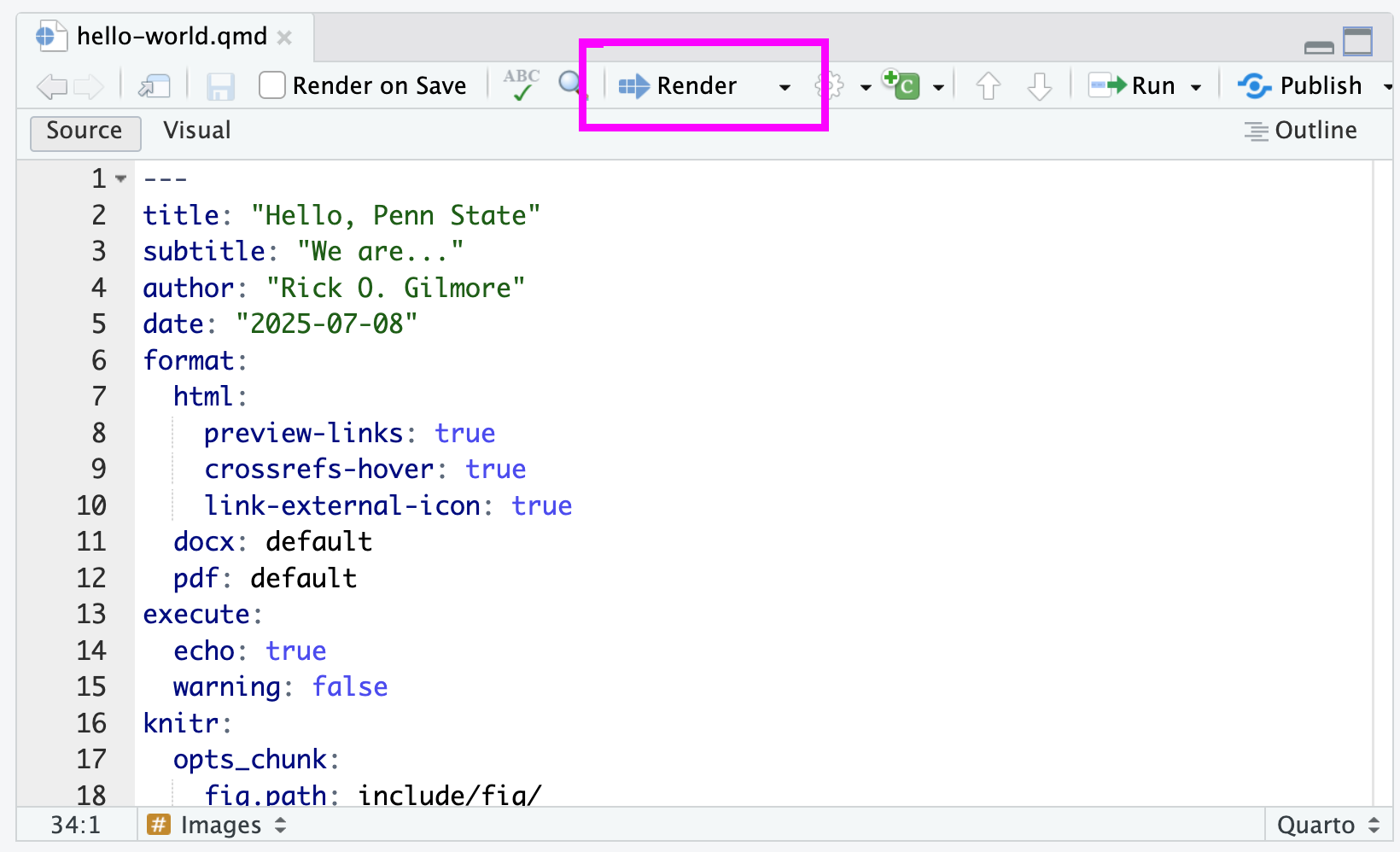Go to previous chunk up arrow
The height and width of the screenshot is (852, 1400).
pos(988,86)
